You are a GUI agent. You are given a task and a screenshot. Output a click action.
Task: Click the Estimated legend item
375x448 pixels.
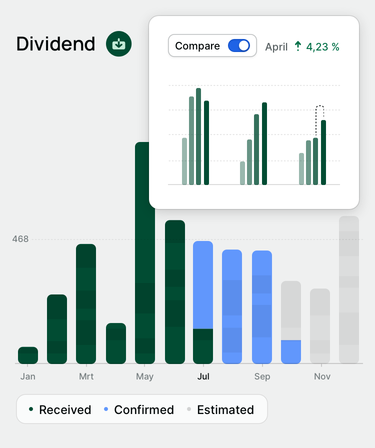(x=221, y=410)
